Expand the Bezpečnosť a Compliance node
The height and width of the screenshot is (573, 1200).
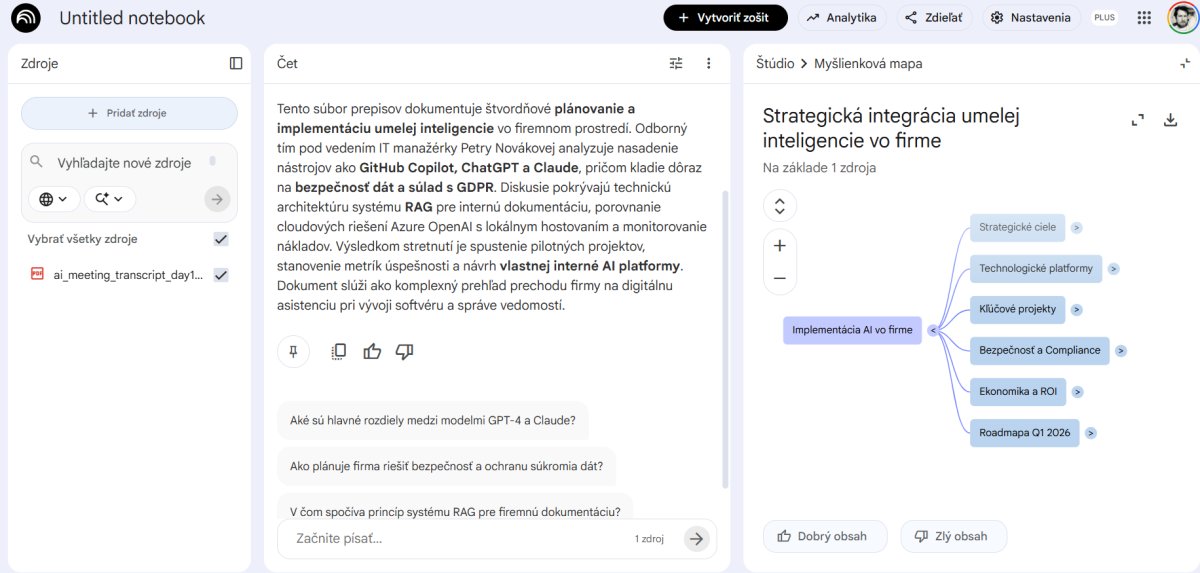pos(1121,350)
